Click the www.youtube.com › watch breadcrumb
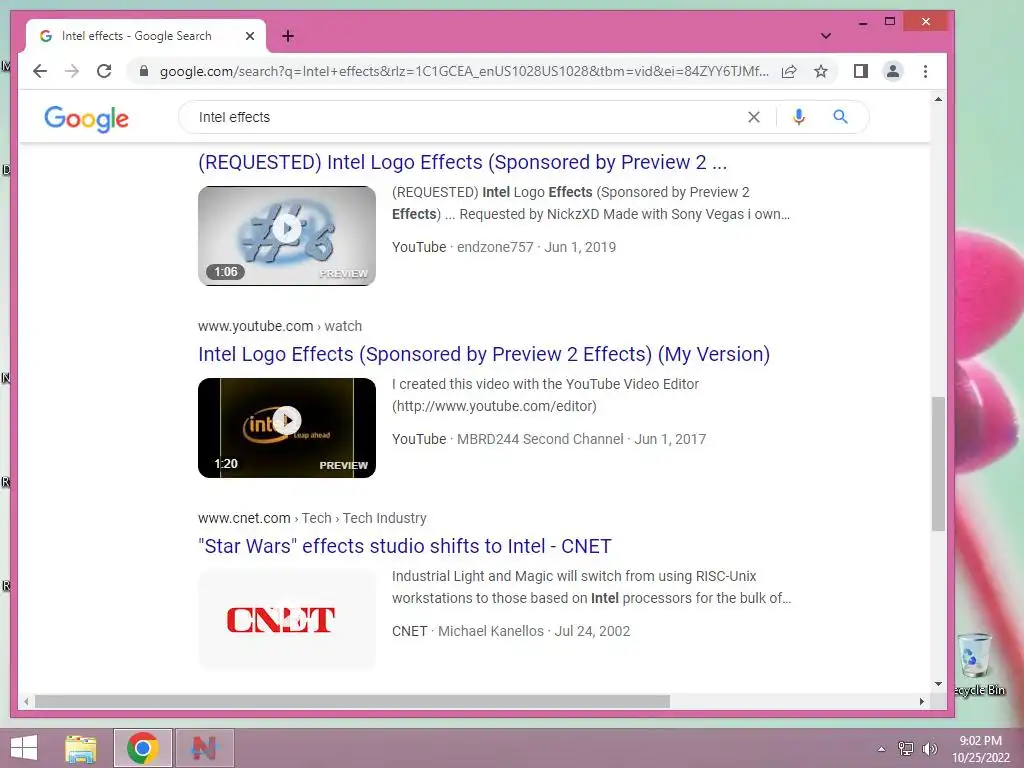Viewport: 1024px width, 768px height. pos(280,326)
